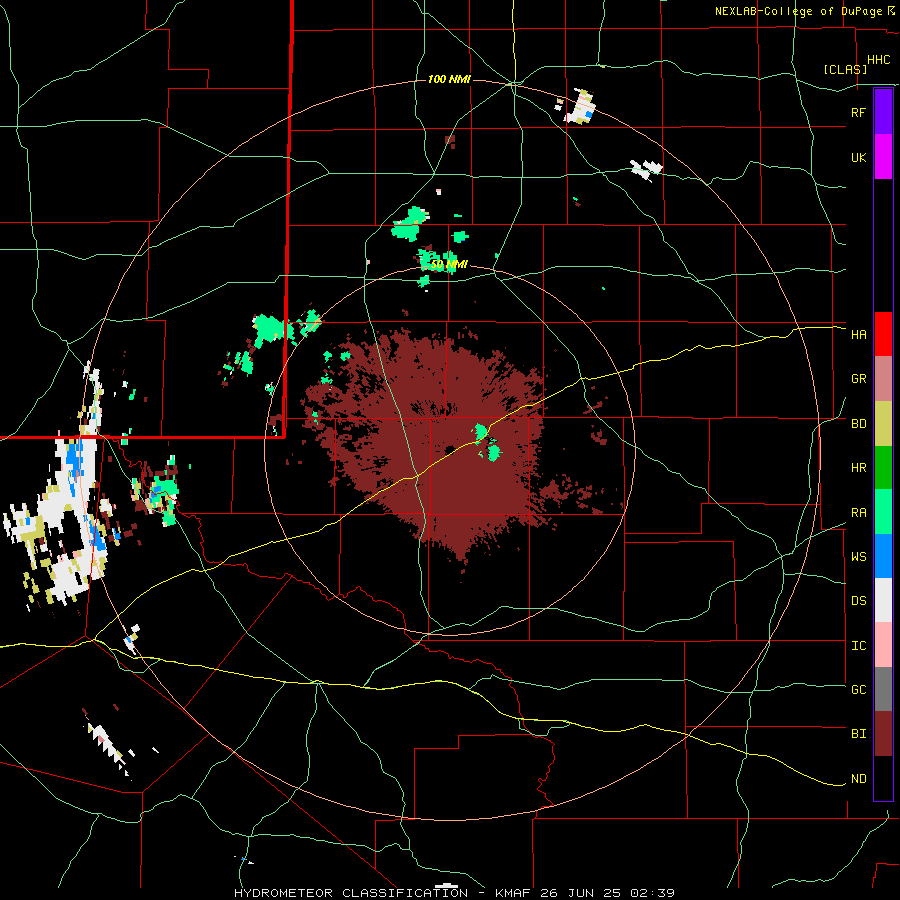The width and height of the screenshot is (900, 900).
Task: Click the brown BI legend swatch
Action: pos(883,734)
